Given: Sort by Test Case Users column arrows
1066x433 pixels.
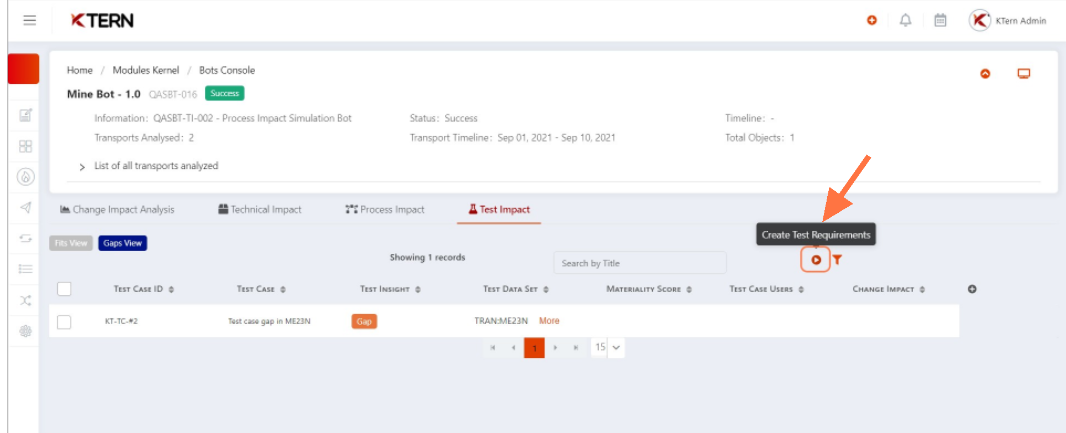Looking at the screenshot, I should (x=801, y=290).
